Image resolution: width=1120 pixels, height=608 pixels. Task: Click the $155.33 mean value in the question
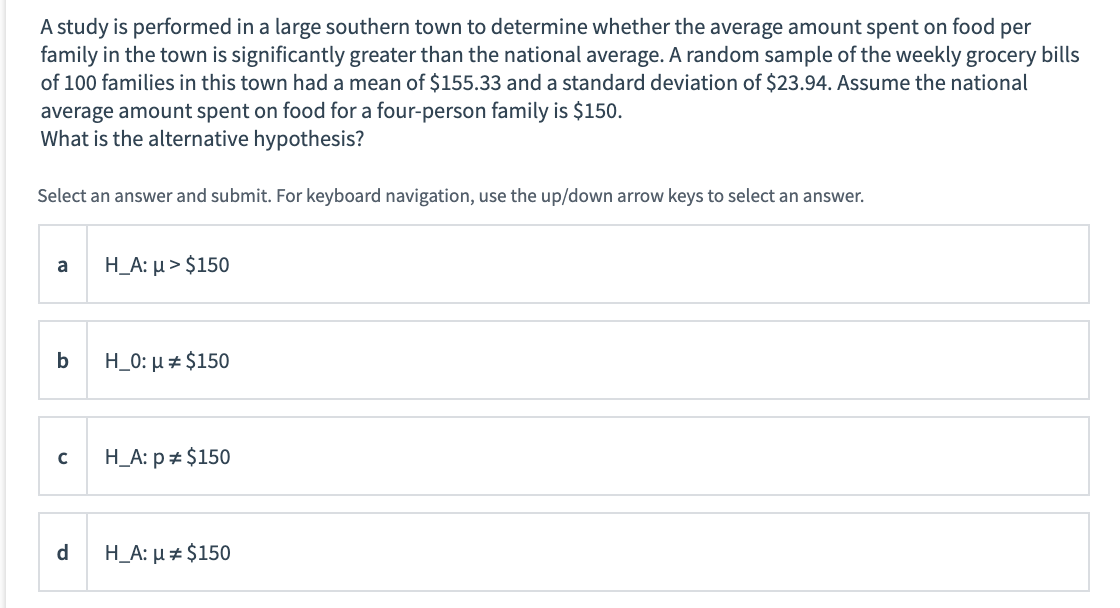click(x=466, y=83)
